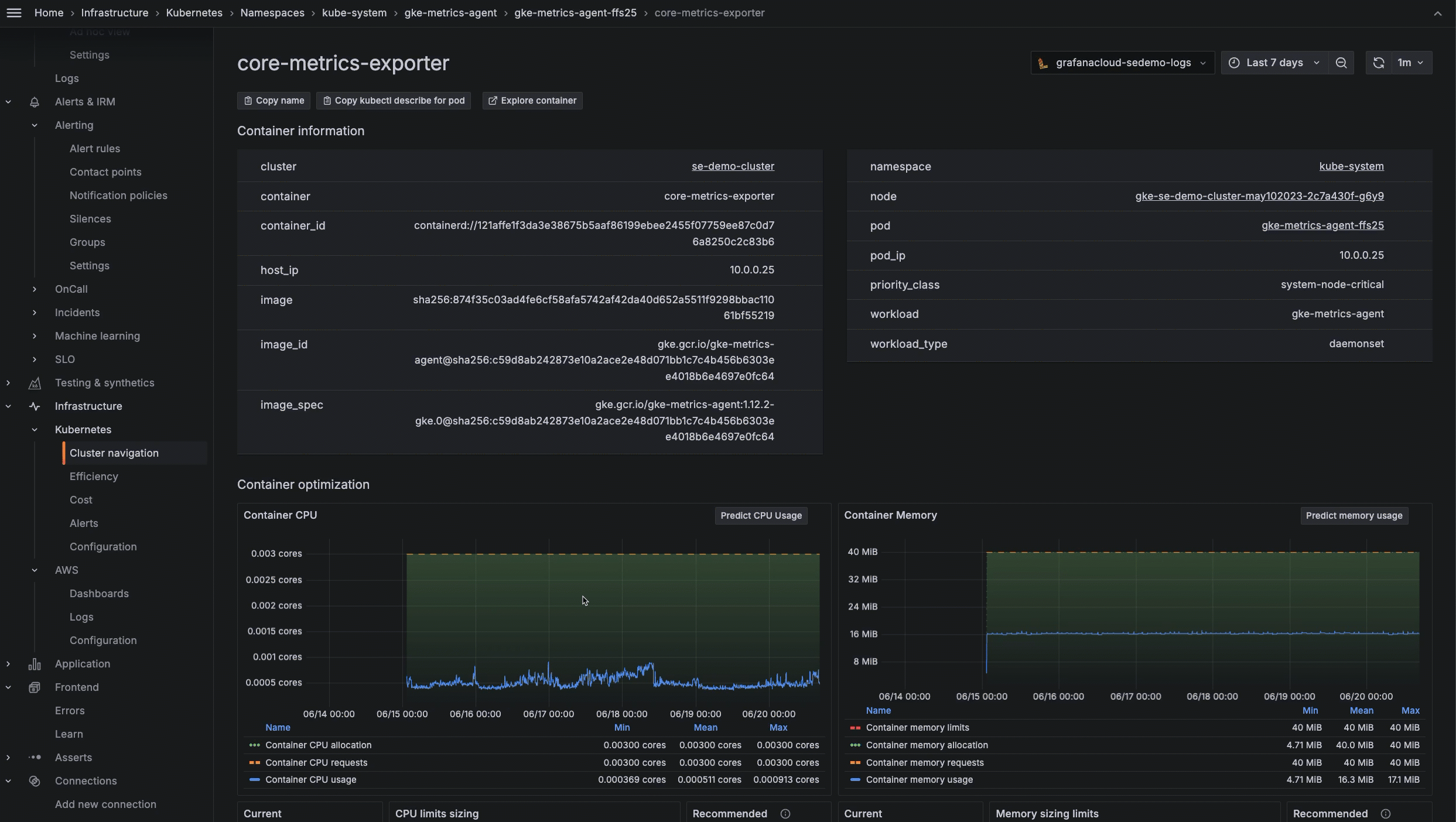Click the Alerts & IRM bell icon
Image resolution: width=1456 pixels, height=822 pixels.
pyautogui.click(x=35, y=102)
